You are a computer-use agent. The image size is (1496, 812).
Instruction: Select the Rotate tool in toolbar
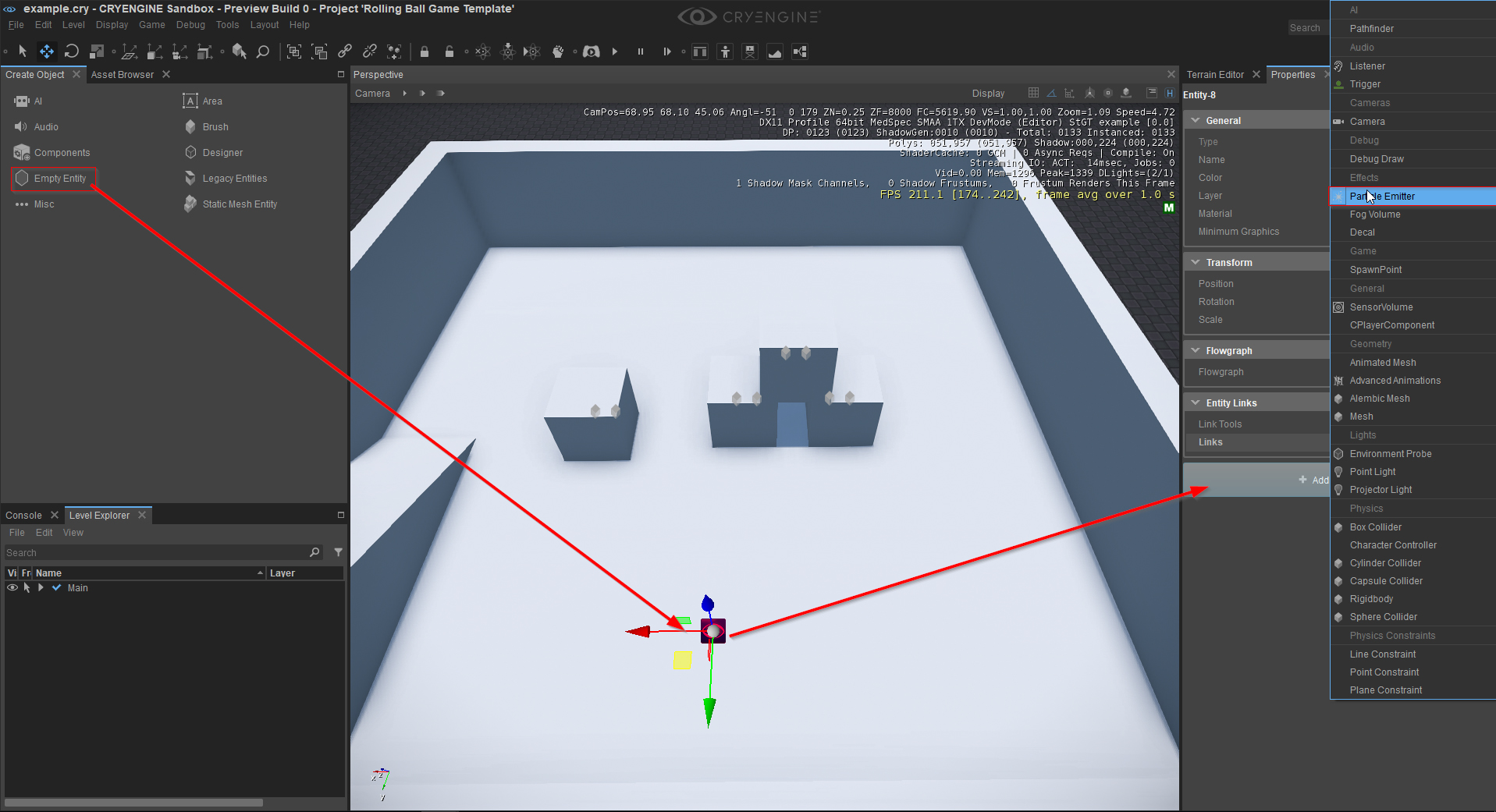(72, 51)
